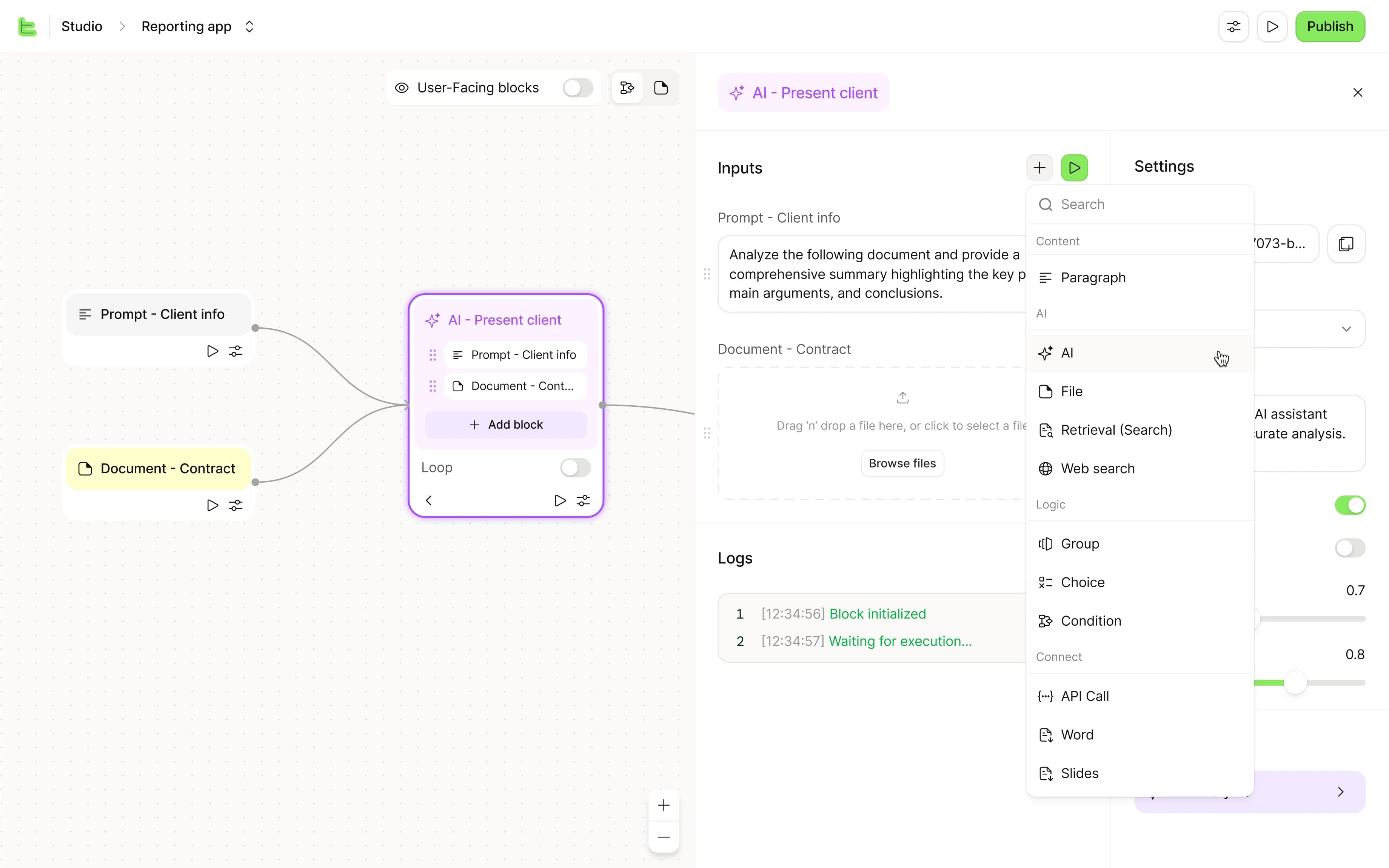
Task: Choose AI block from menu
Action: click(1140, 353)
